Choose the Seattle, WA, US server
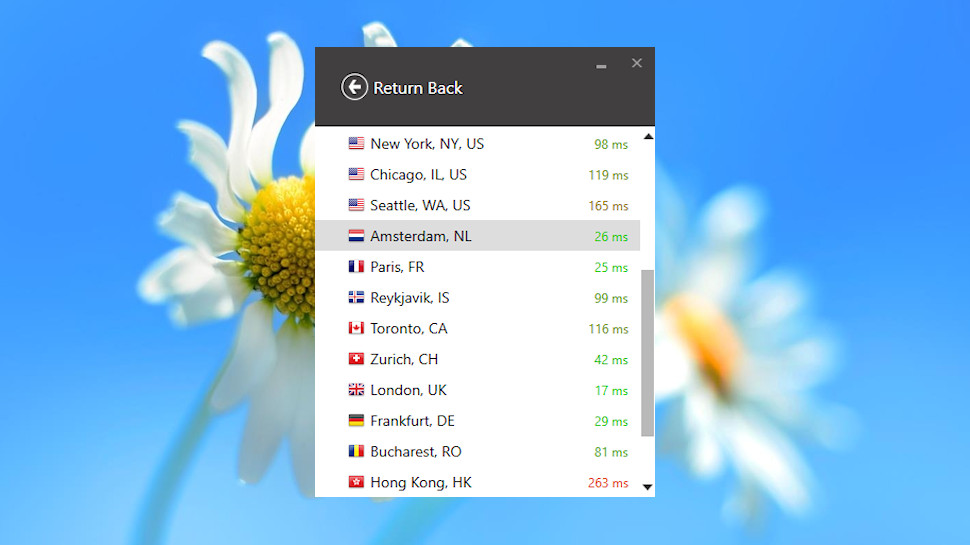This screenshot has height=545, width=970. point(478,205)
